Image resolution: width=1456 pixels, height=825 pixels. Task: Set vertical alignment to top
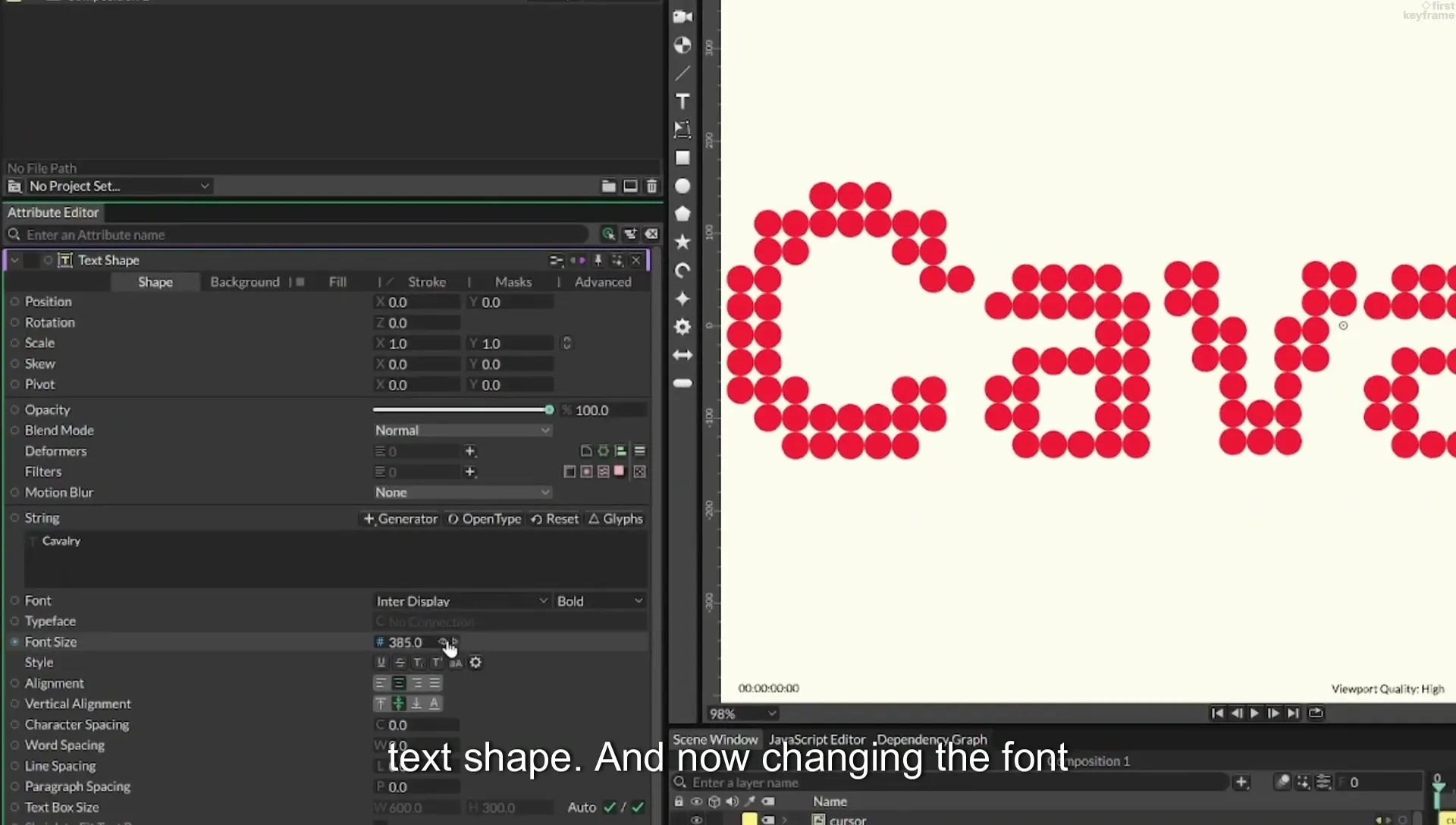(x=381, y=704)
